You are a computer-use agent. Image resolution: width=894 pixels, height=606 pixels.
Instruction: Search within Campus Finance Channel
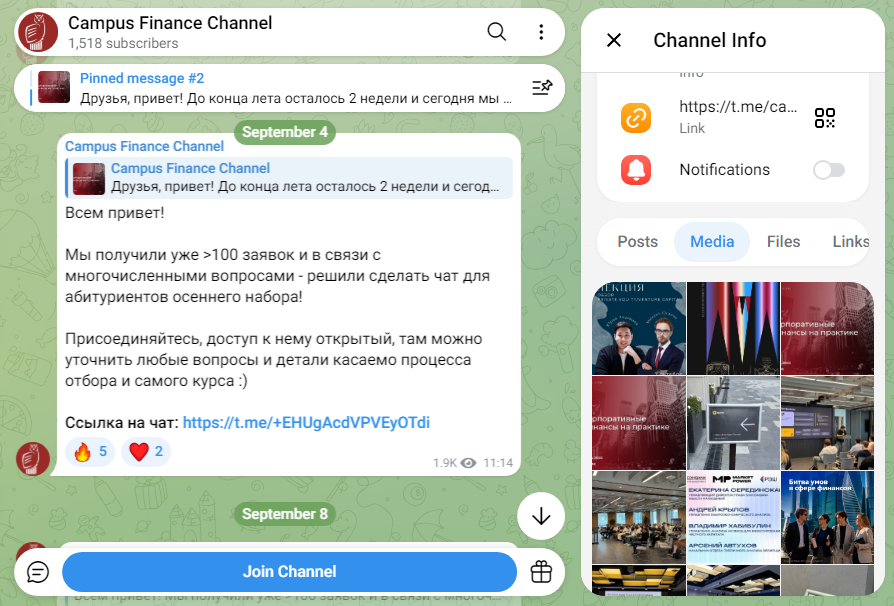pos(497,32)
